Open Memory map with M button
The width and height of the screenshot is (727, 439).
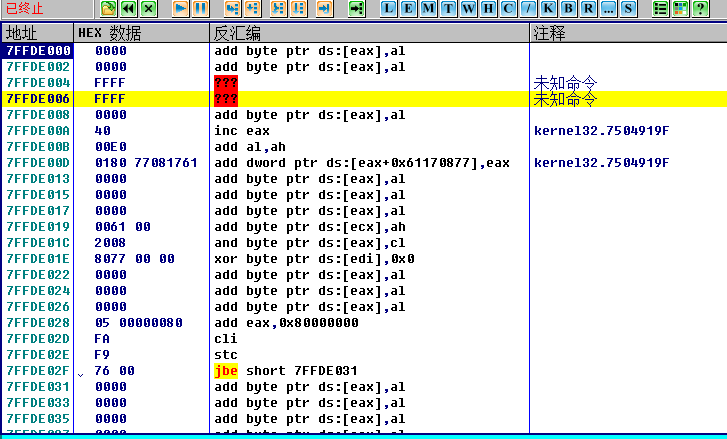(x=428, y=8)
